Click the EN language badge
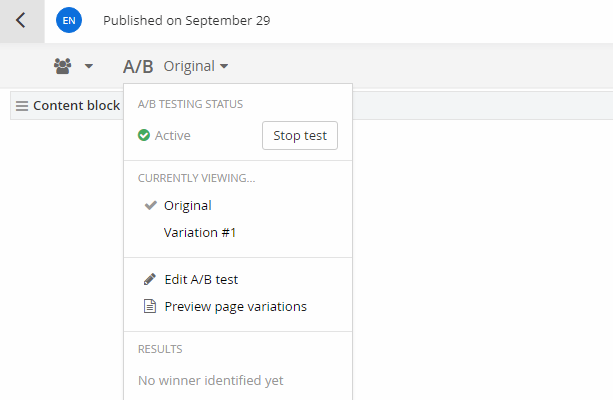The image size is (613, 400). [x=69, y=20]
